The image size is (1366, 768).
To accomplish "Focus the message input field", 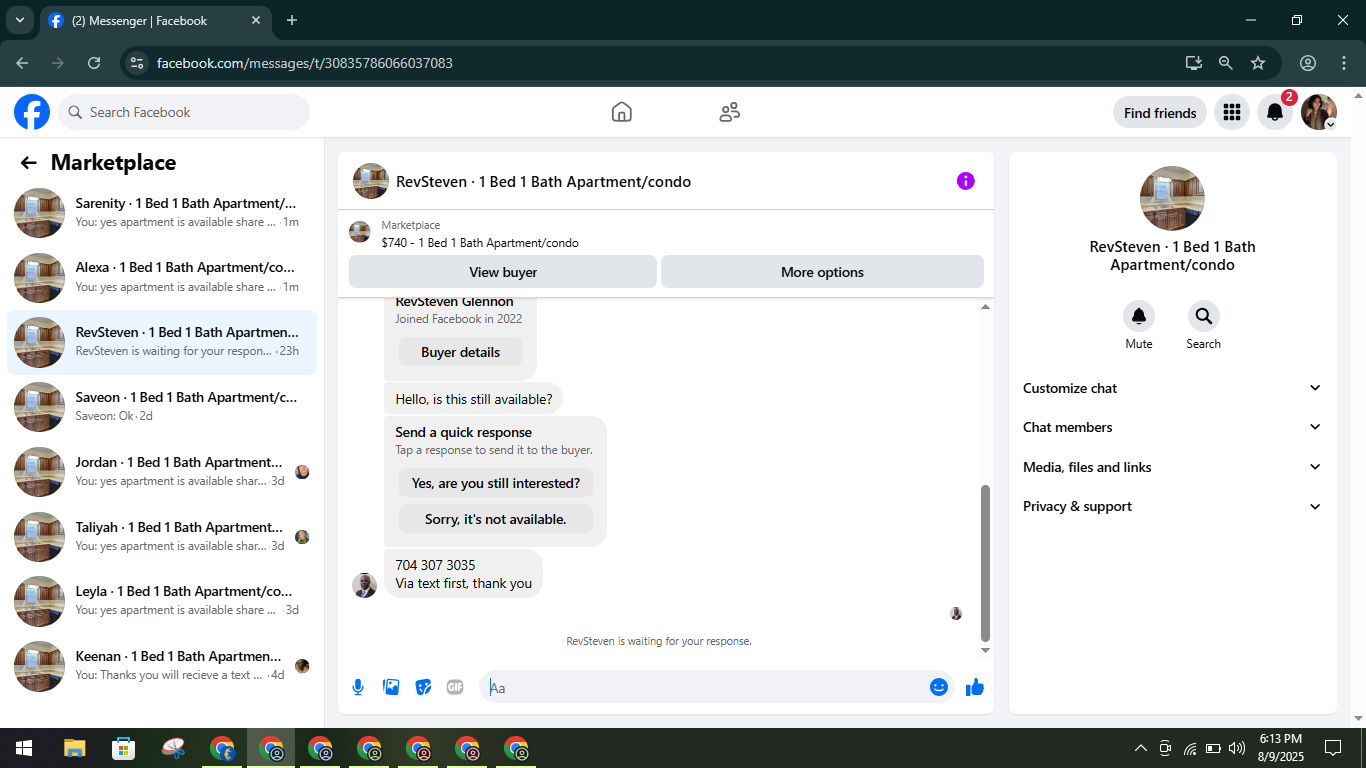I will pos(704,687).
